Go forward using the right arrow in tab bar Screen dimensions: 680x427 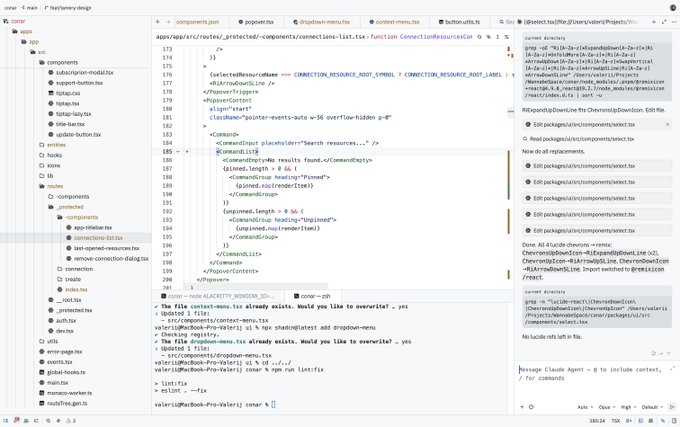168,22
